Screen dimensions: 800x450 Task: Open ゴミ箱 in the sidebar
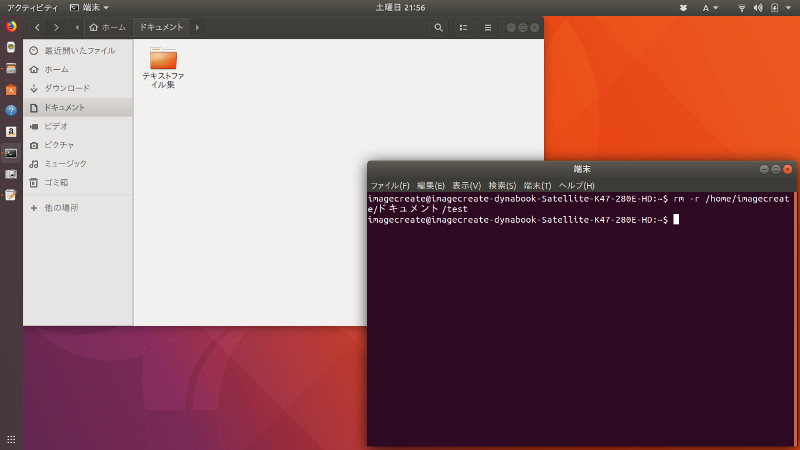78,183
